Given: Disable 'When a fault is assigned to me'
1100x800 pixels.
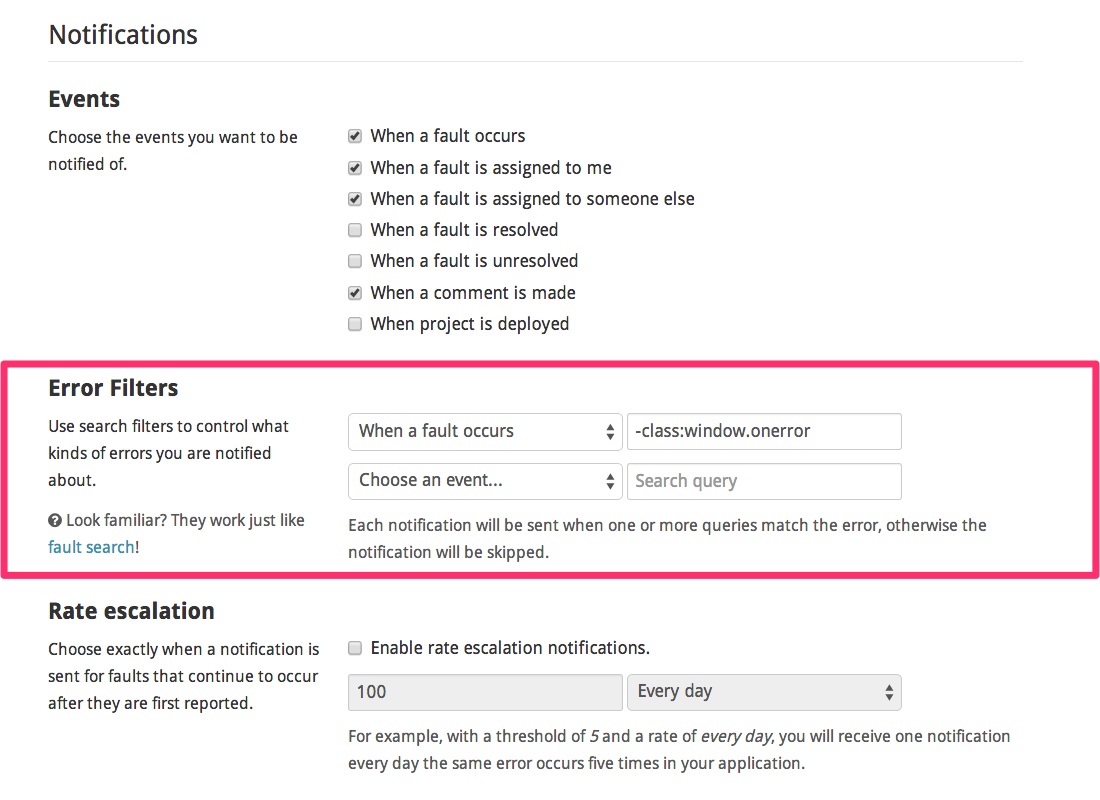Looking at the screenshot, I should (x=355, y=167).
